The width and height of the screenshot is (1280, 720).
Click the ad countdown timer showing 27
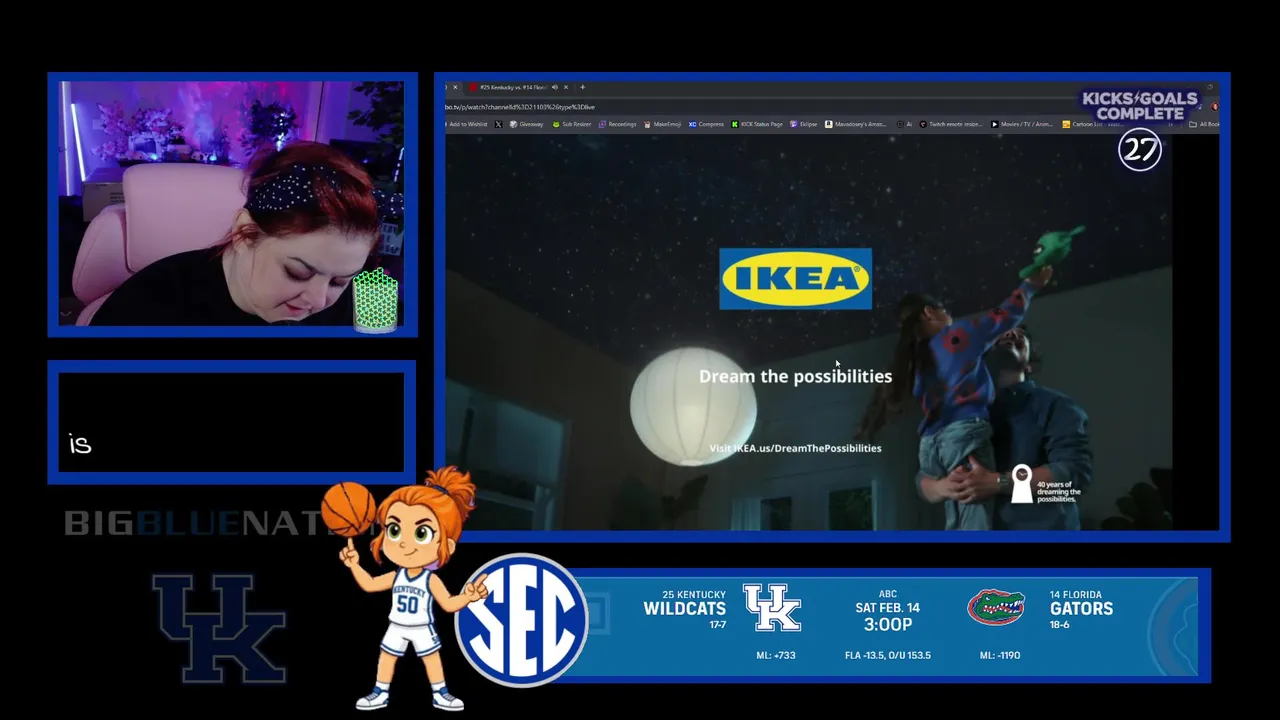1140,150
